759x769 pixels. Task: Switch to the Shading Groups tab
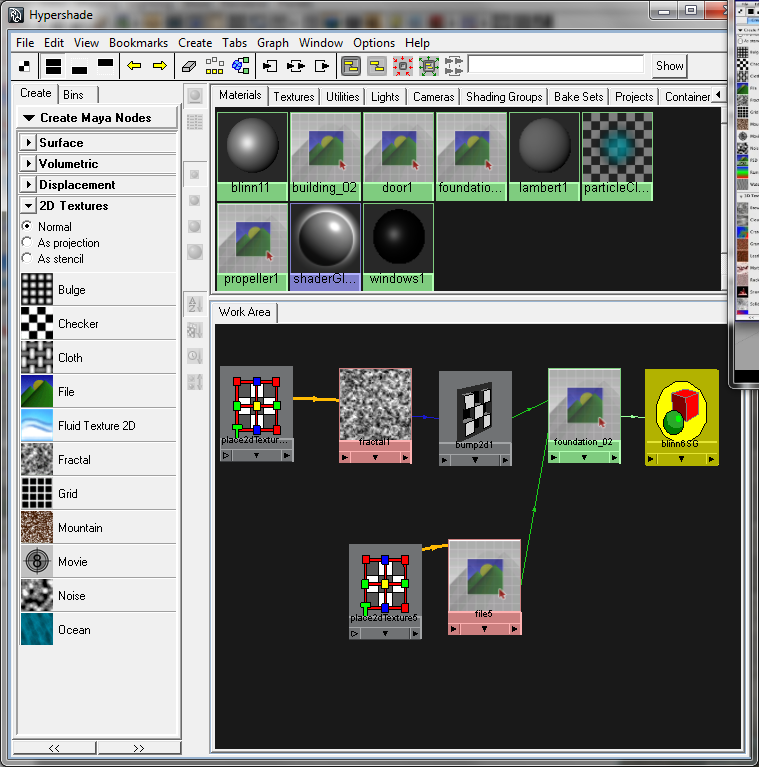[x=504, y=97]
